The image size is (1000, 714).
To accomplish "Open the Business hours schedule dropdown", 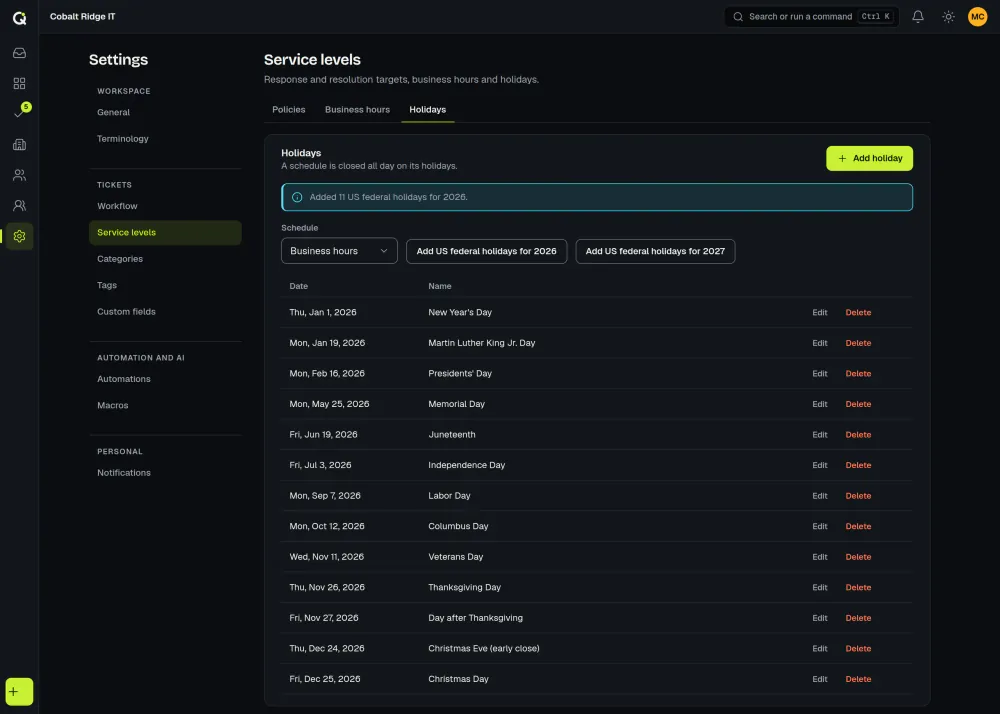I will tap(339, 251).
